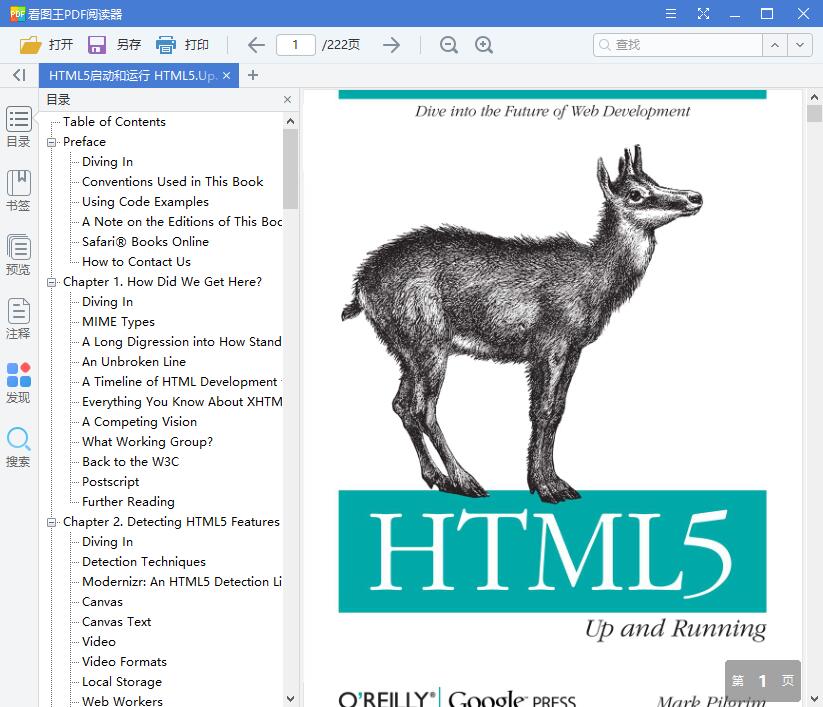Zoom out on the current page

click(x=449, y=45)
